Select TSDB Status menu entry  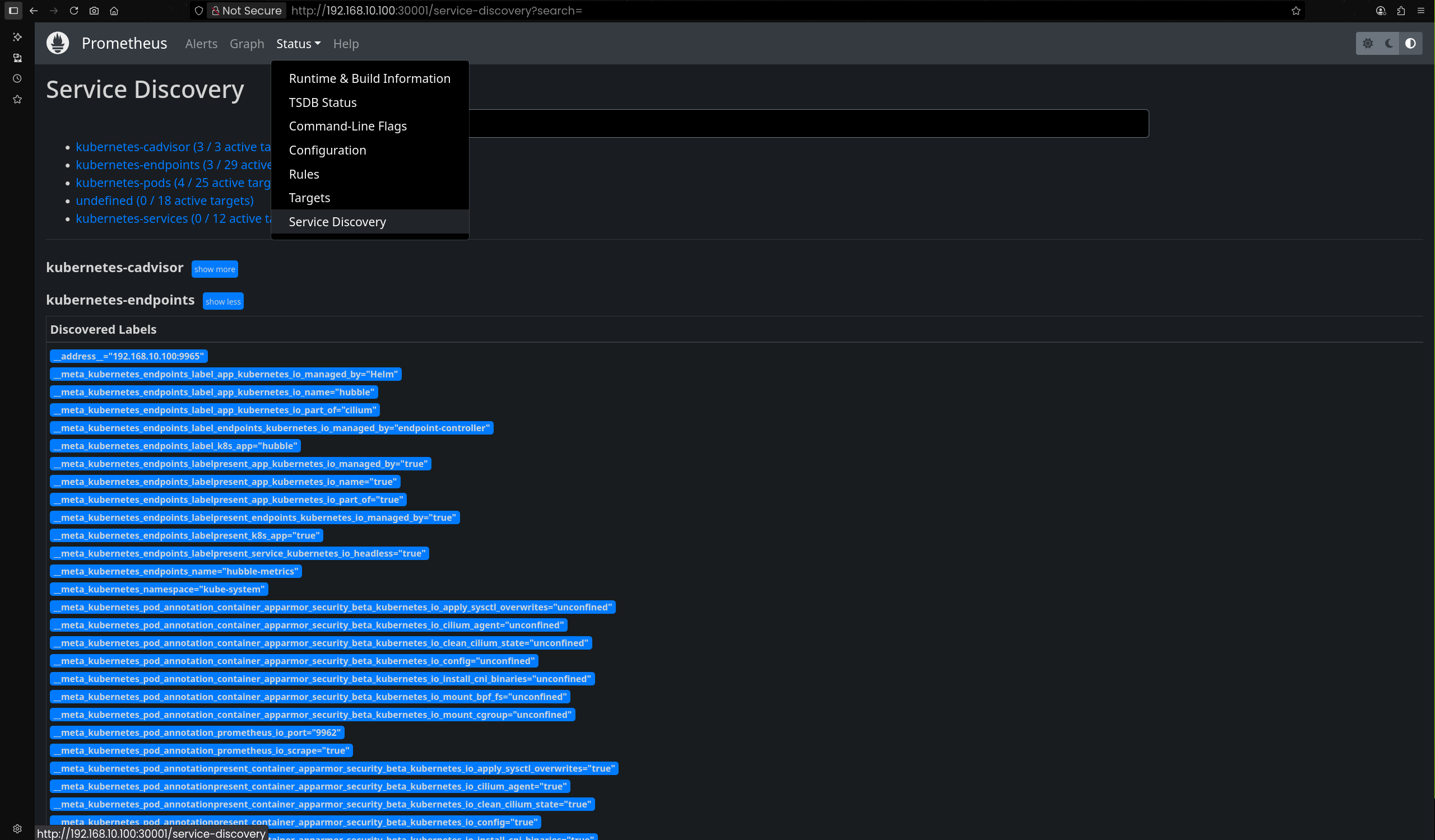tap(370, 102)
